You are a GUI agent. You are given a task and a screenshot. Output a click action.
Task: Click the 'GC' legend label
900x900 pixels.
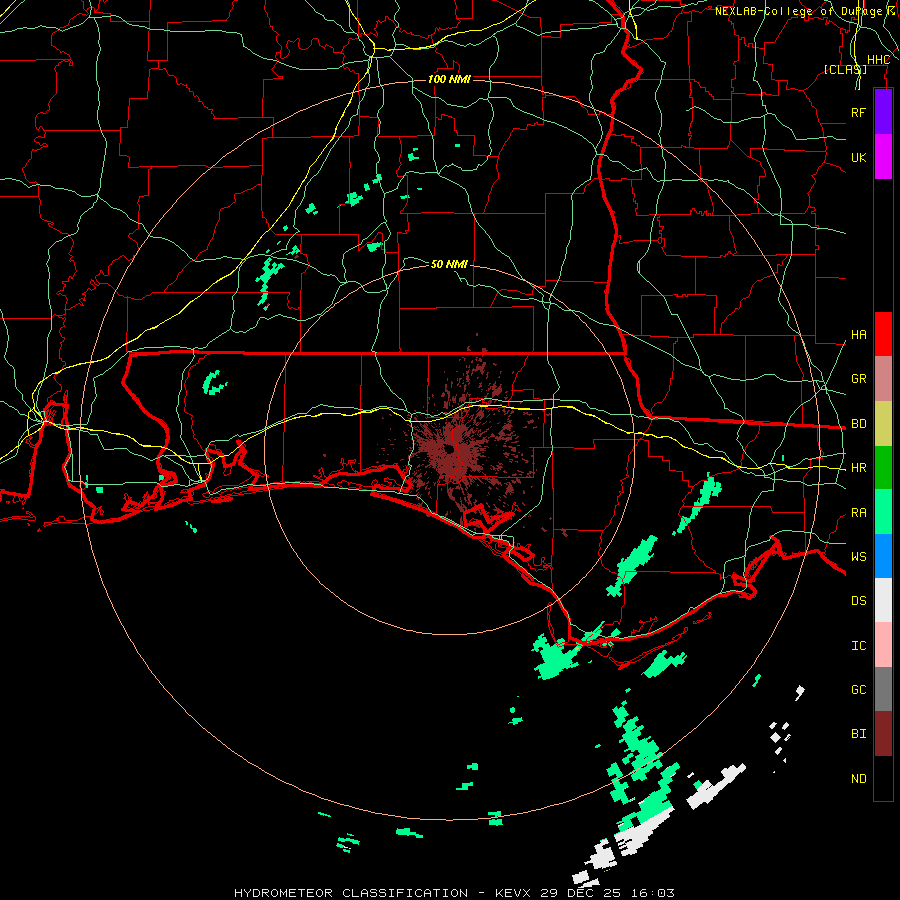point(858,690)
